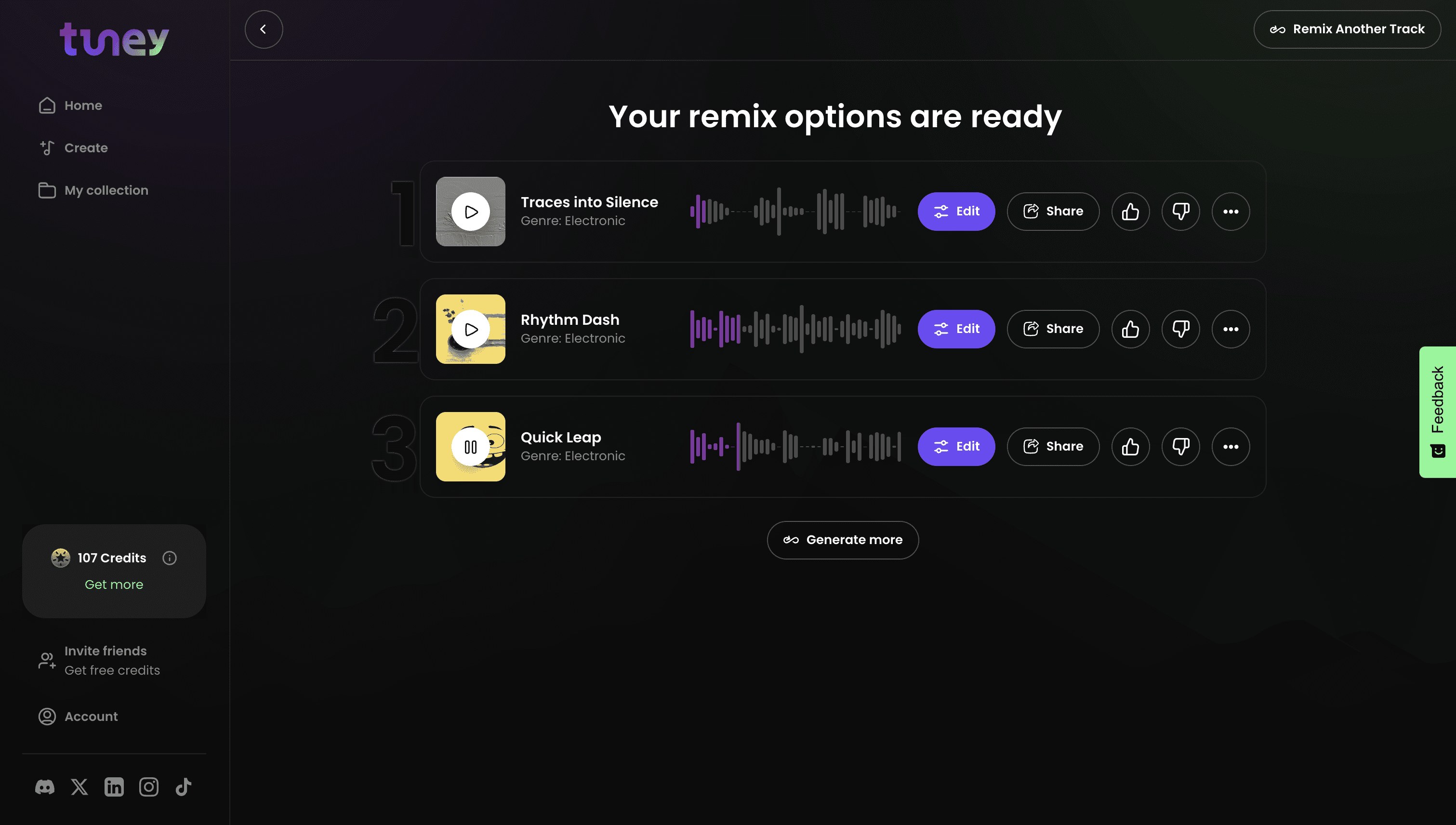Open the Instagram social icon
This screenshot has width=1456, height=825.
point(148,786)
